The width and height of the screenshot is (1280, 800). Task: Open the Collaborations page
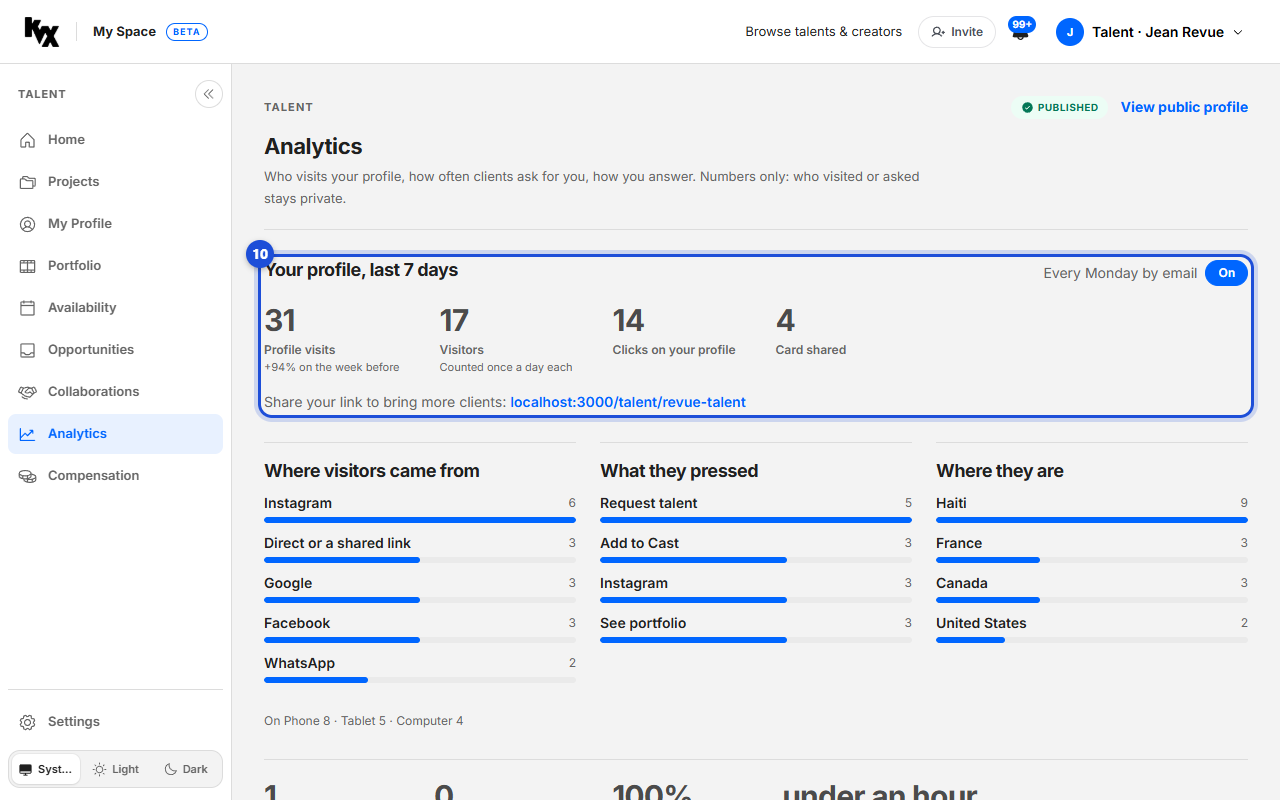pos(115,392)
